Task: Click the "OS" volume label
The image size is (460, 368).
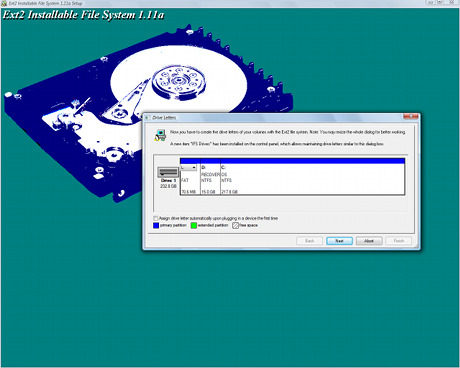Action: coord(224,174)
